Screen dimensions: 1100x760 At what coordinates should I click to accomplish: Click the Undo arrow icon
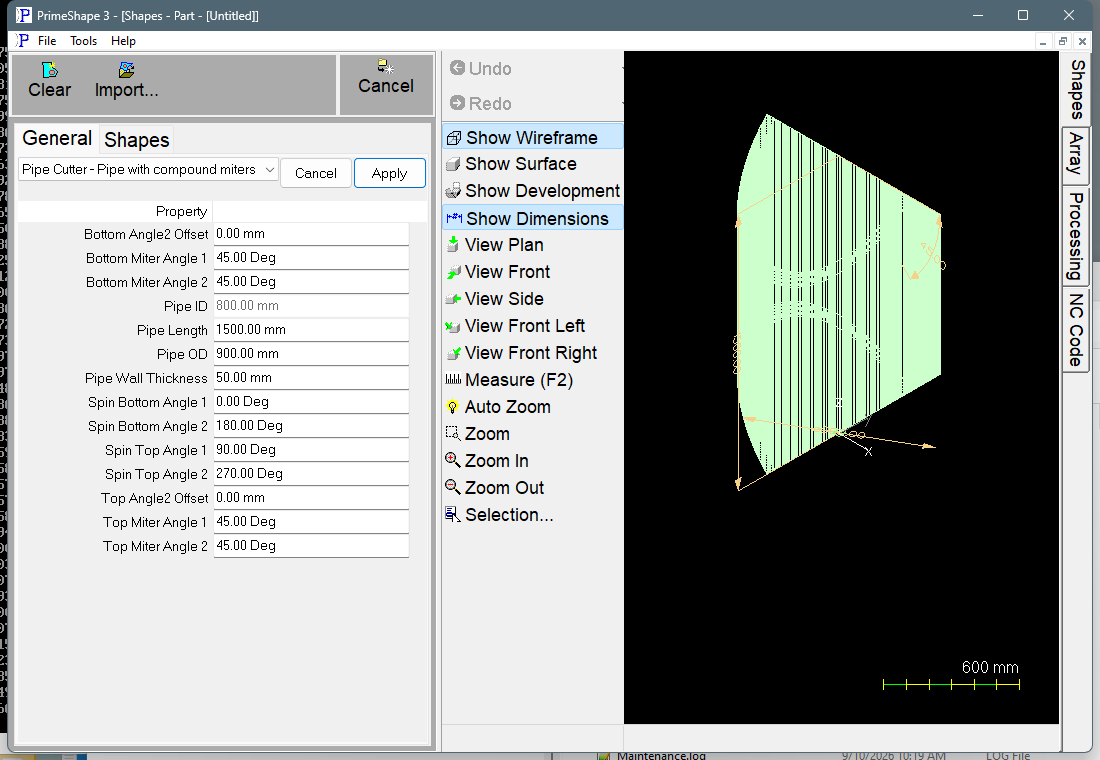point(457,68)
